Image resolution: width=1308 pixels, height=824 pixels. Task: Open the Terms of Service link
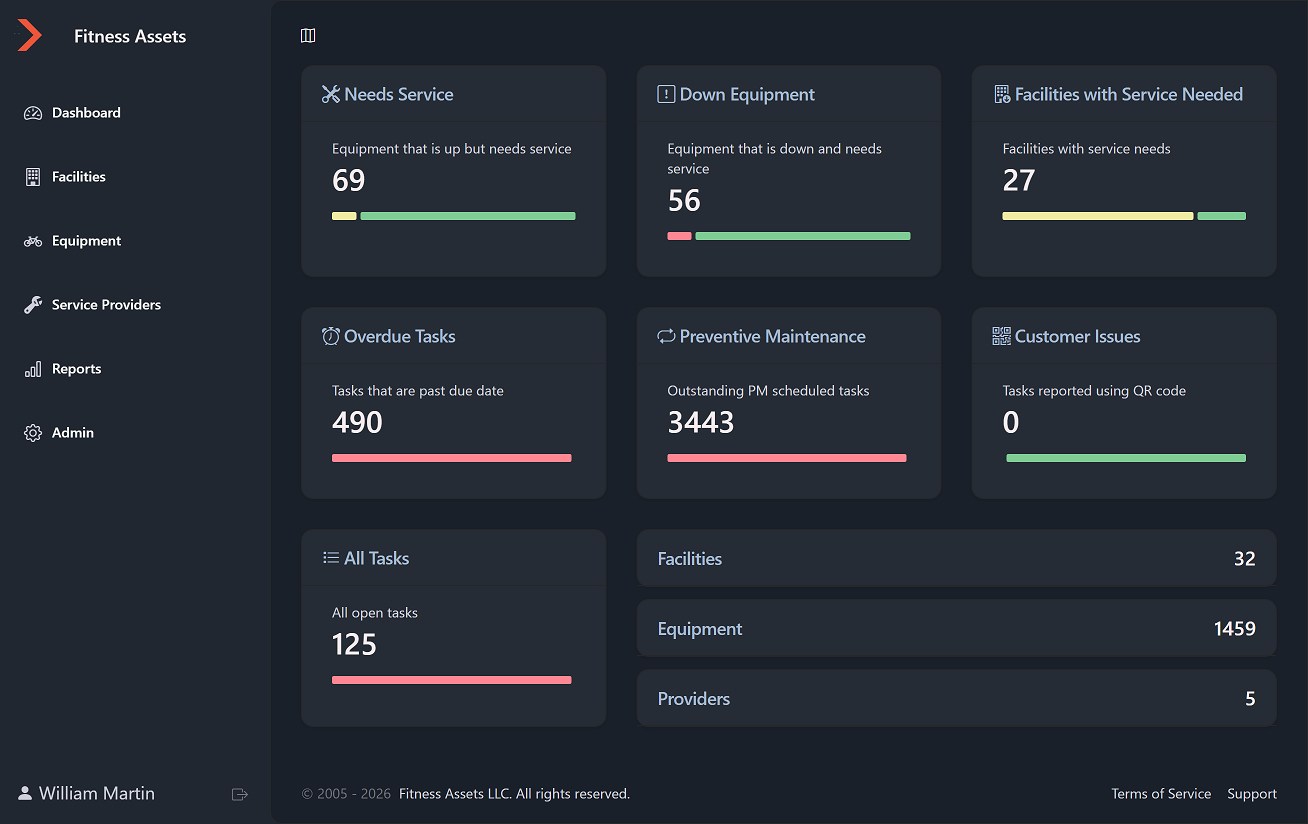point(1161,793)
